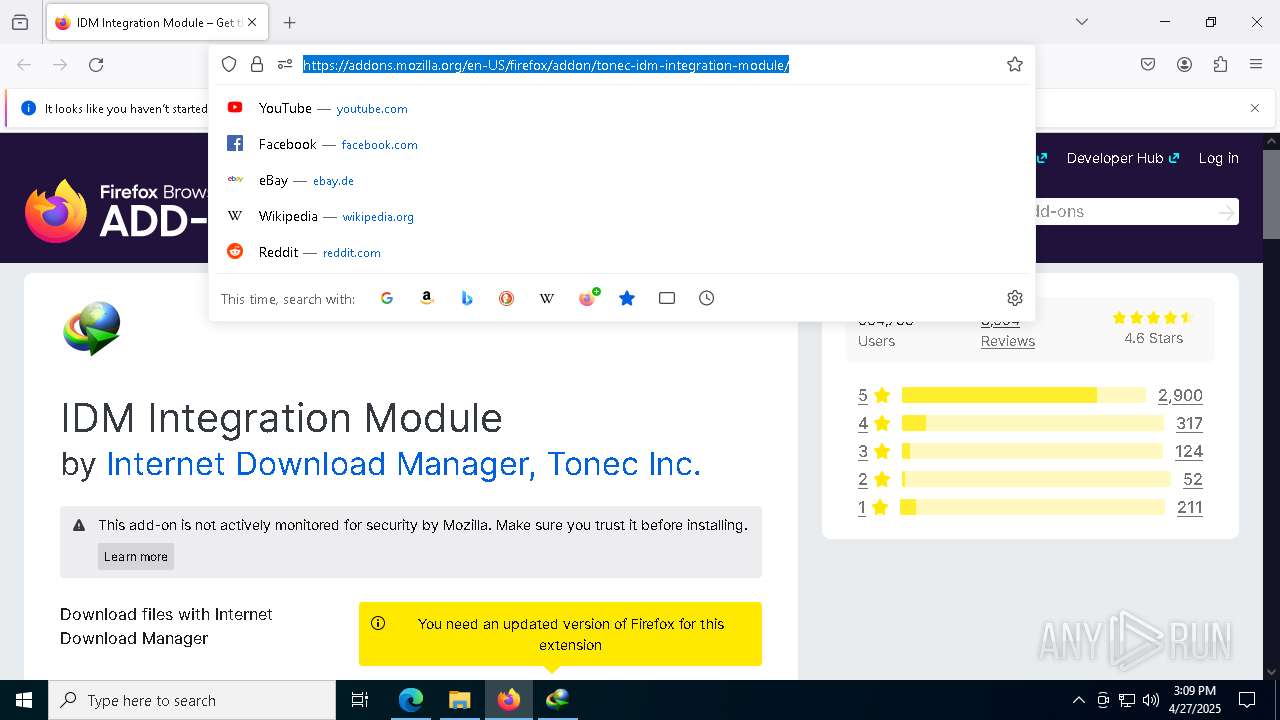Select the Wikipedia suggestion

(x=622, y=216)
